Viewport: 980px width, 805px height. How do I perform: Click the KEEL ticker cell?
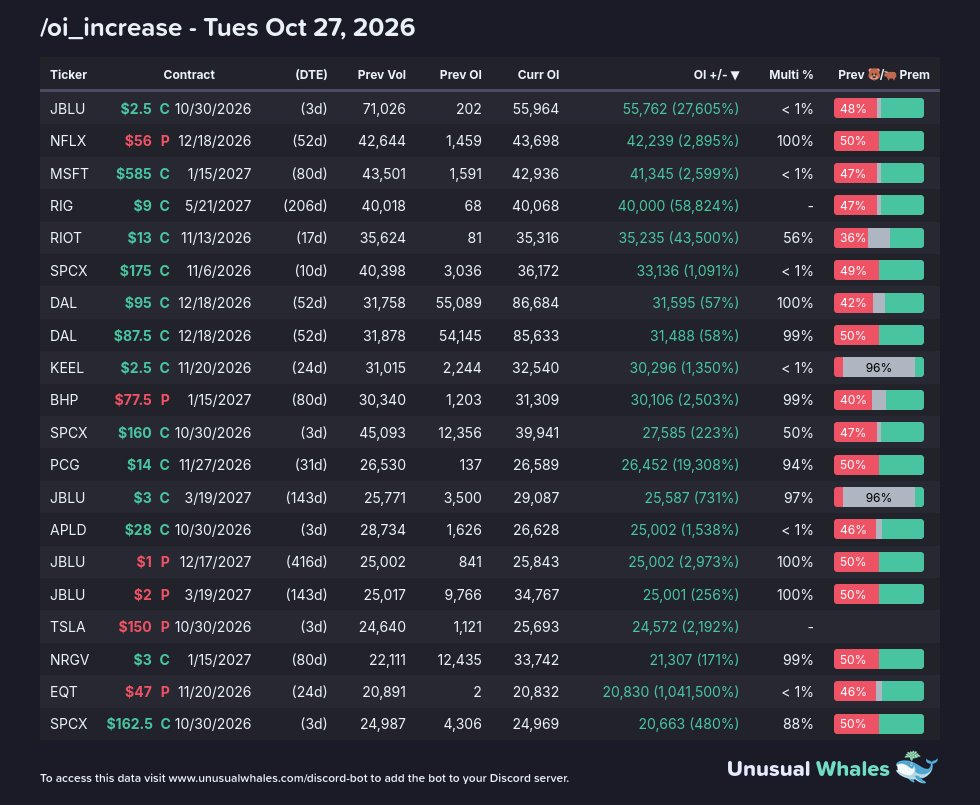point(66,368)
